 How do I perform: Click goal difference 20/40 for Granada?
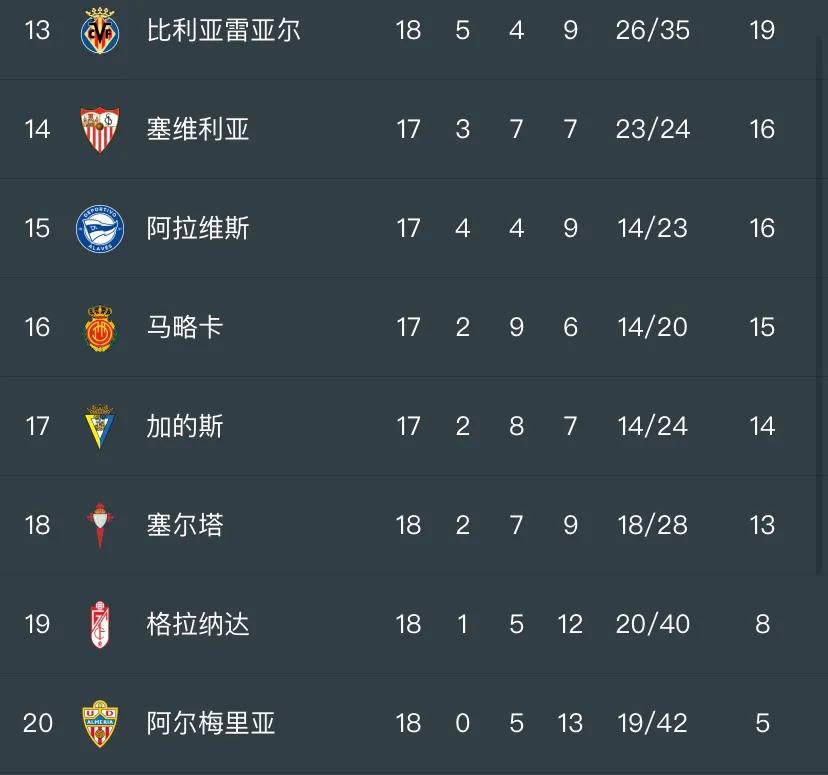tap(653, 624)
